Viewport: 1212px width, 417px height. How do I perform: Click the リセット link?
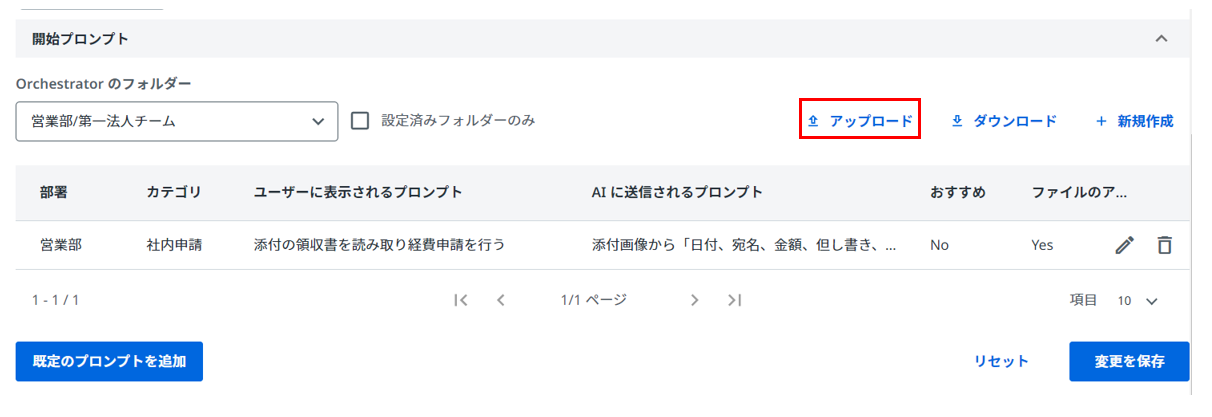[1002, 361]
